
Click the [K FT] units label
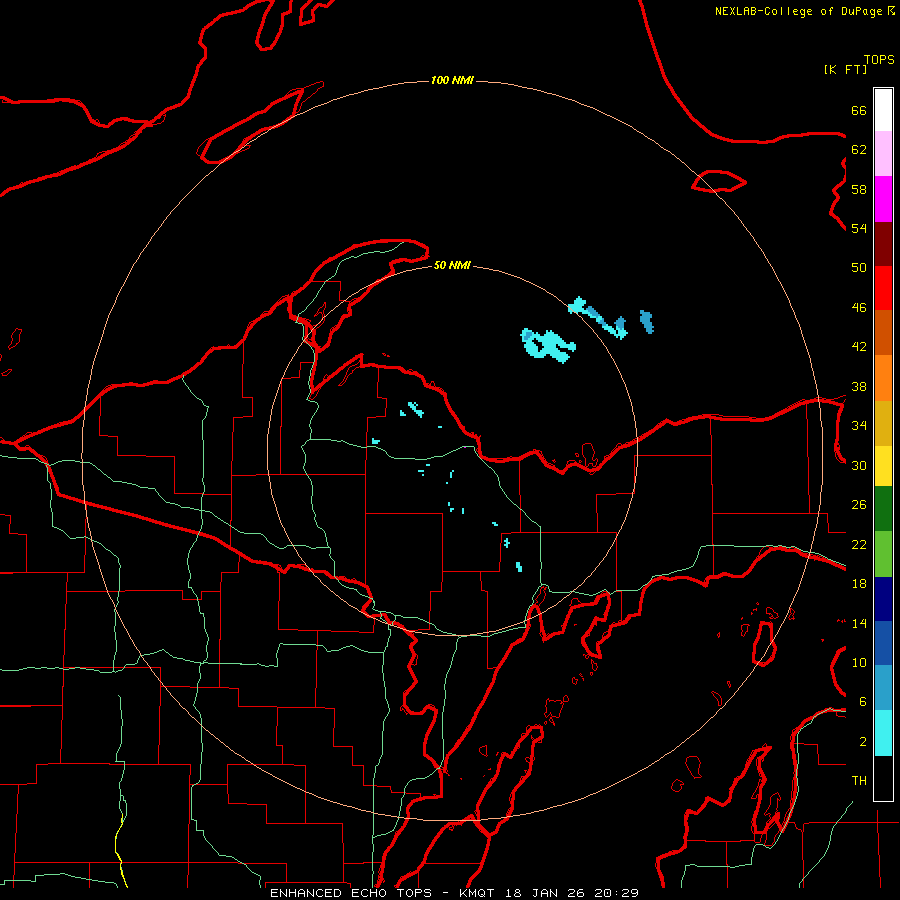click(x=845, y=69)
